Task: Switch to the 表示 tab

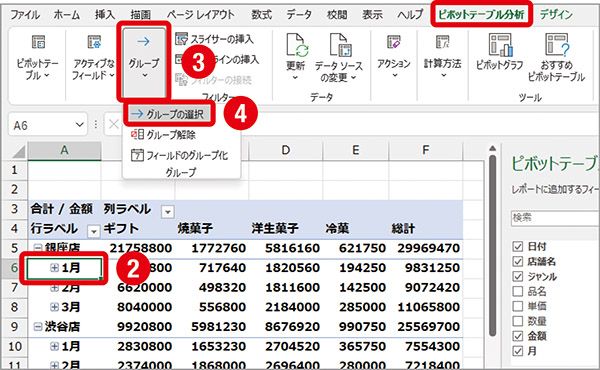Action: (x=372, y=15)
